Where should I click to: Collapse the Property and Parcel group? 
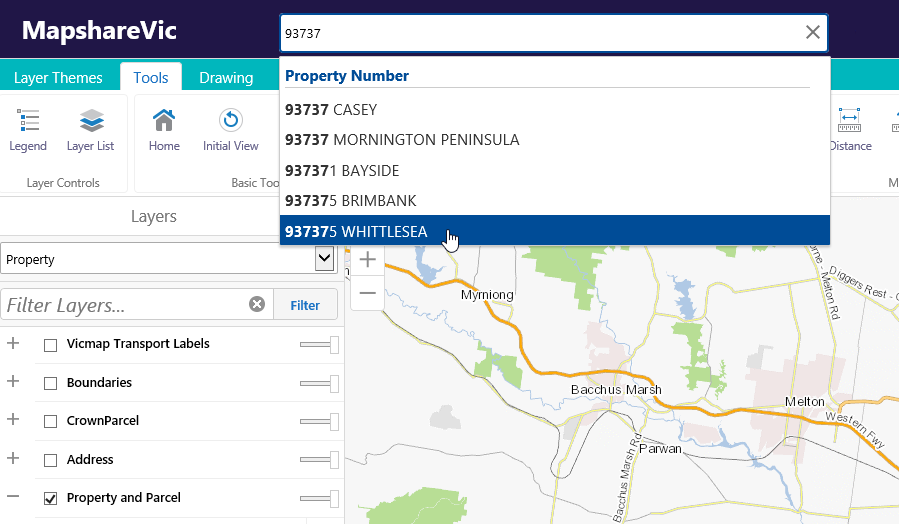point(13,496)
